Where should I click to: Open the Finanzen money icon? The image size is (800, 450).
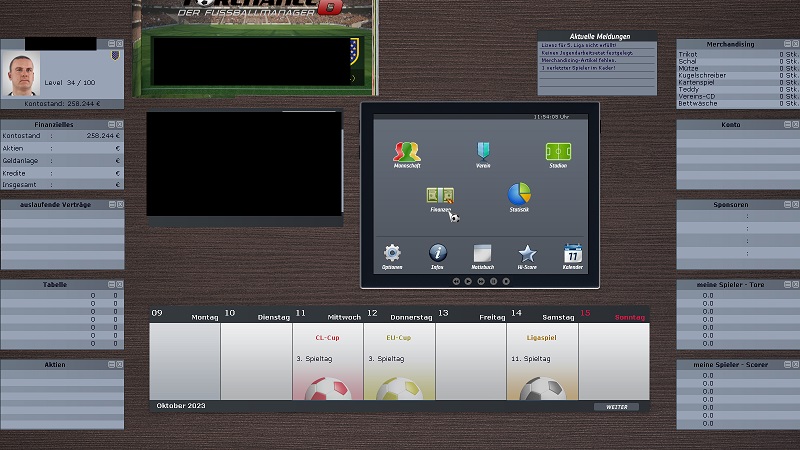[441, 198]
